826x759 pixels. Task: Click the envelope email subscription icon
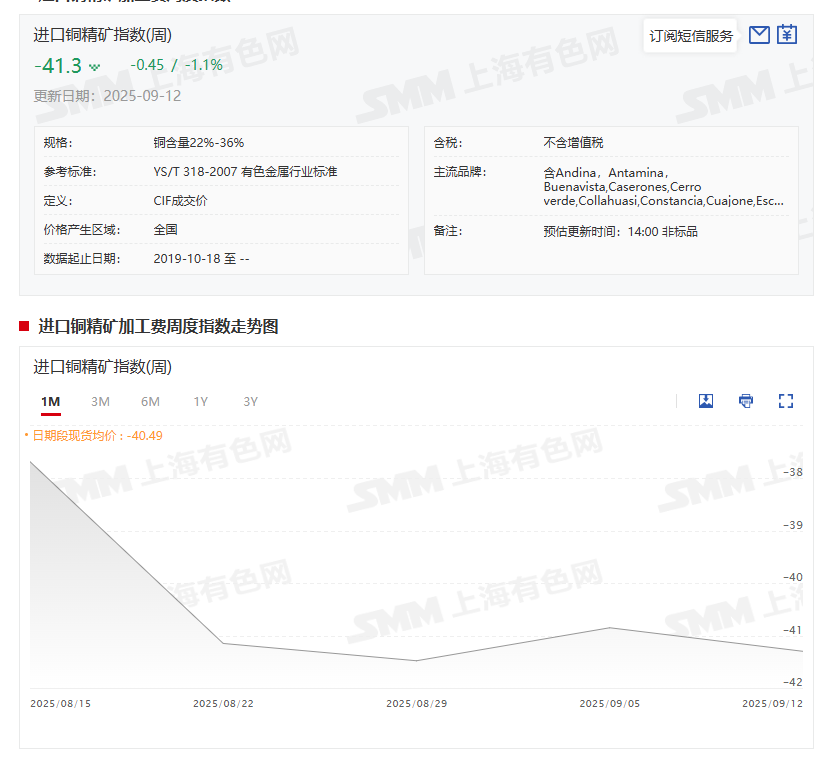click(x=759, y=34)
